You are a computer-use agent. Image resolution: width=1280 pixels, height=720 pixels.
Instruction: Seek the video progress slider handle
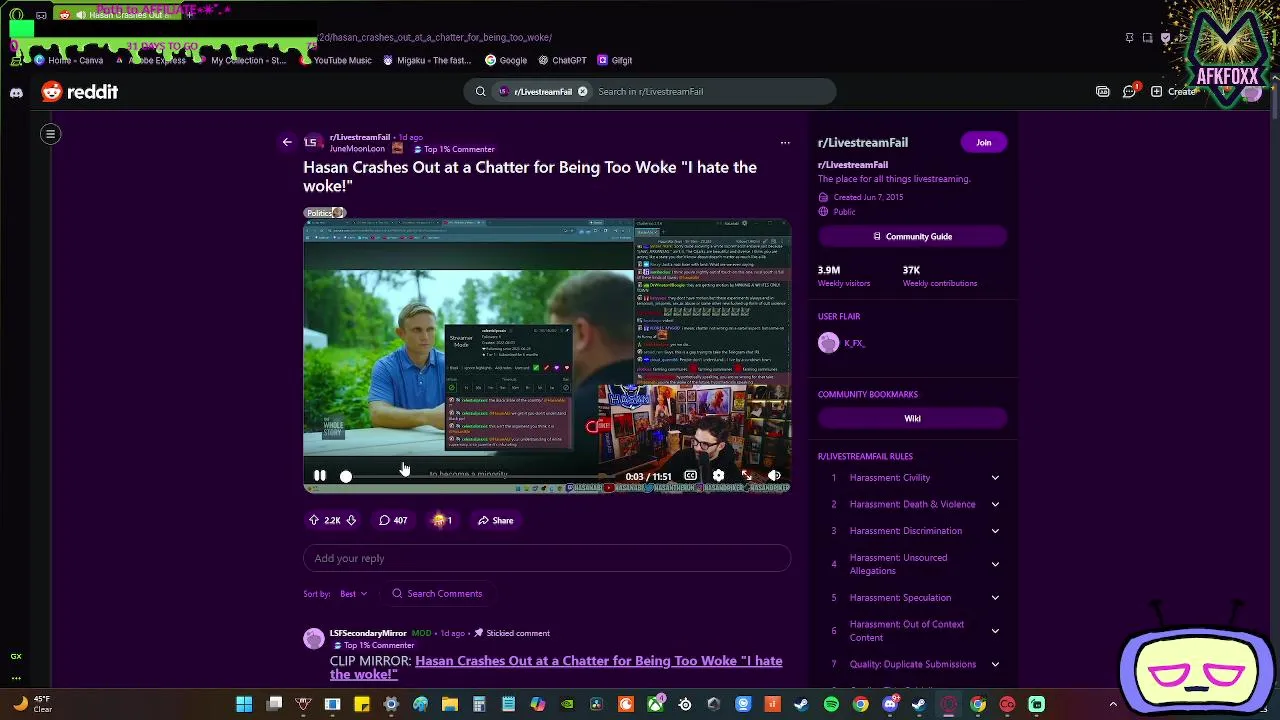(346, 477)
